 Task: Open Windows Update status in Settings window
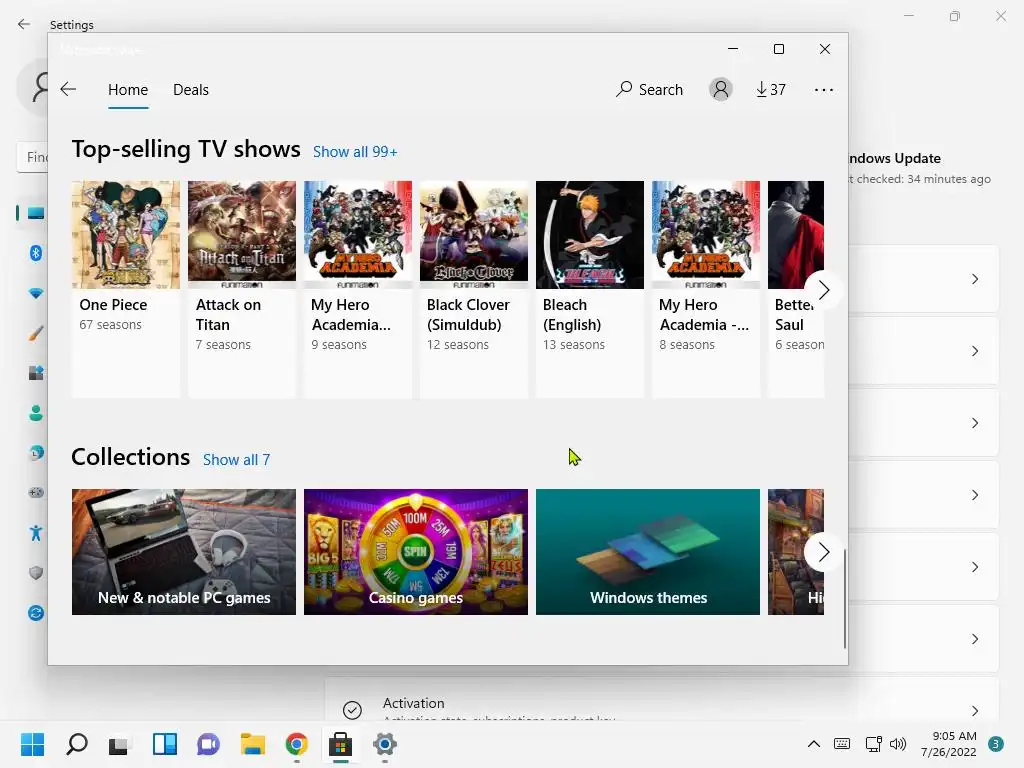(920, 168)
